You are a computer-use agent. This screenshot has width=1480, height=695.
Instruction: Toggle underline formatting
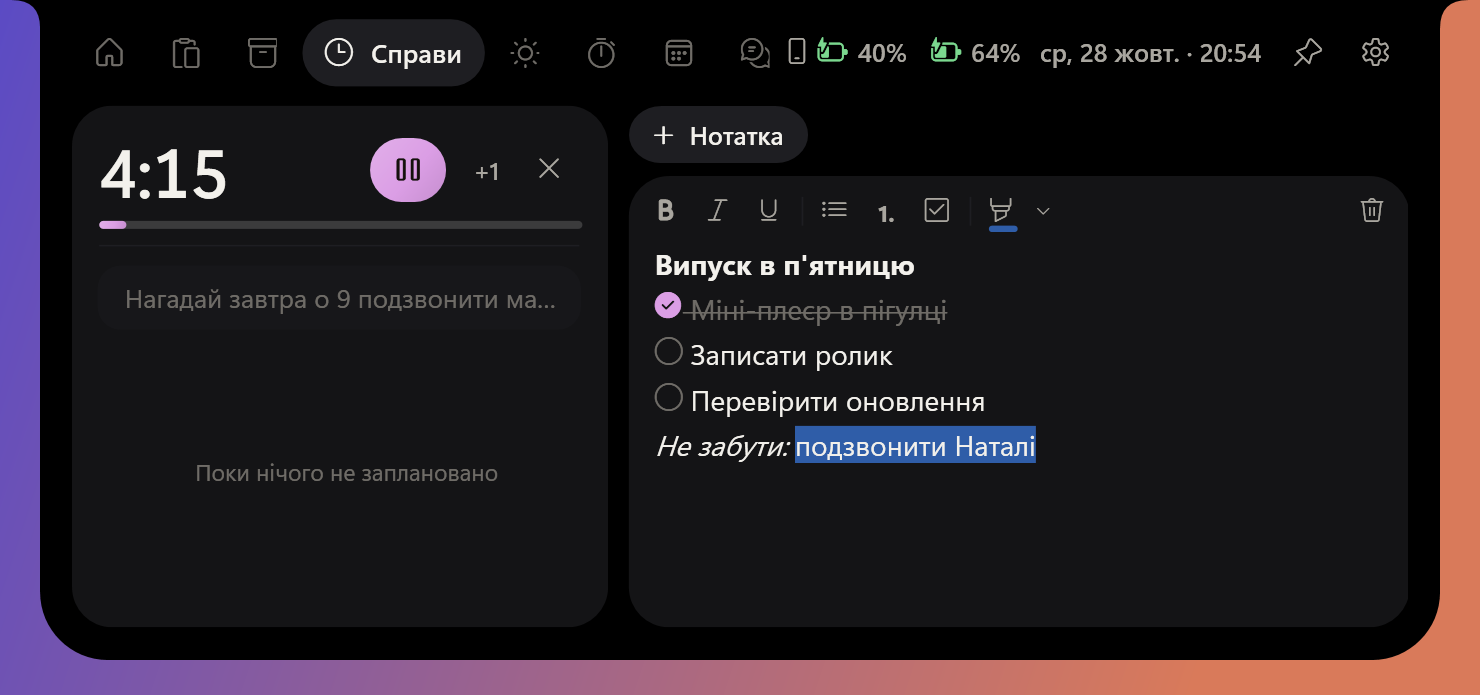pos(768,210)
